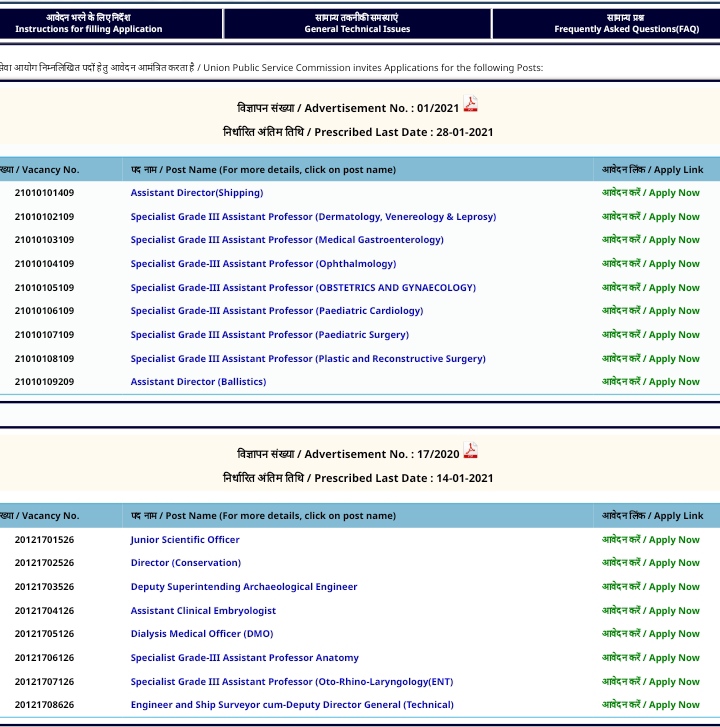Open Ophthalmology Assistant Professor post link
720x727 pixels.
(263, 264)
